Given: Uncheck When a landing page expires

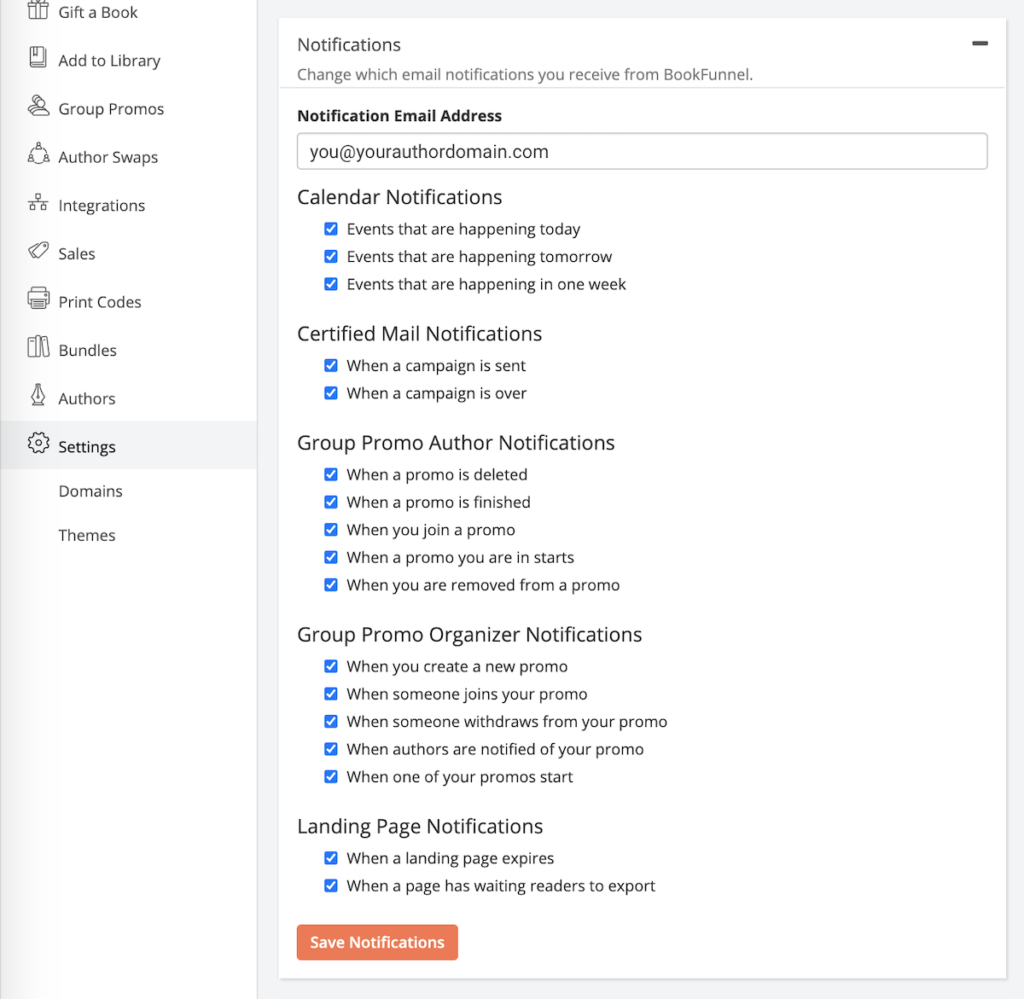Looking at the screenshot, I should (x=331, y=857).
